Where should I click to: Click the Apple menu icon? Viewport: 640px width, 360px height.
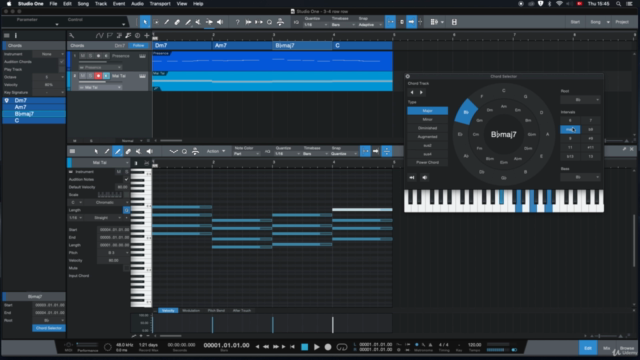[x=9, y=4]
